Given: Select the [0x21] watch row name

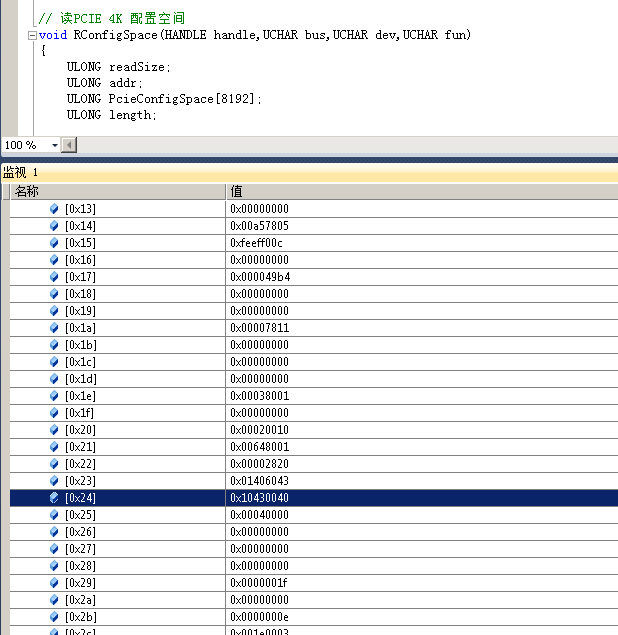Looking at the screenshot, I should click(x=80, y=447).
